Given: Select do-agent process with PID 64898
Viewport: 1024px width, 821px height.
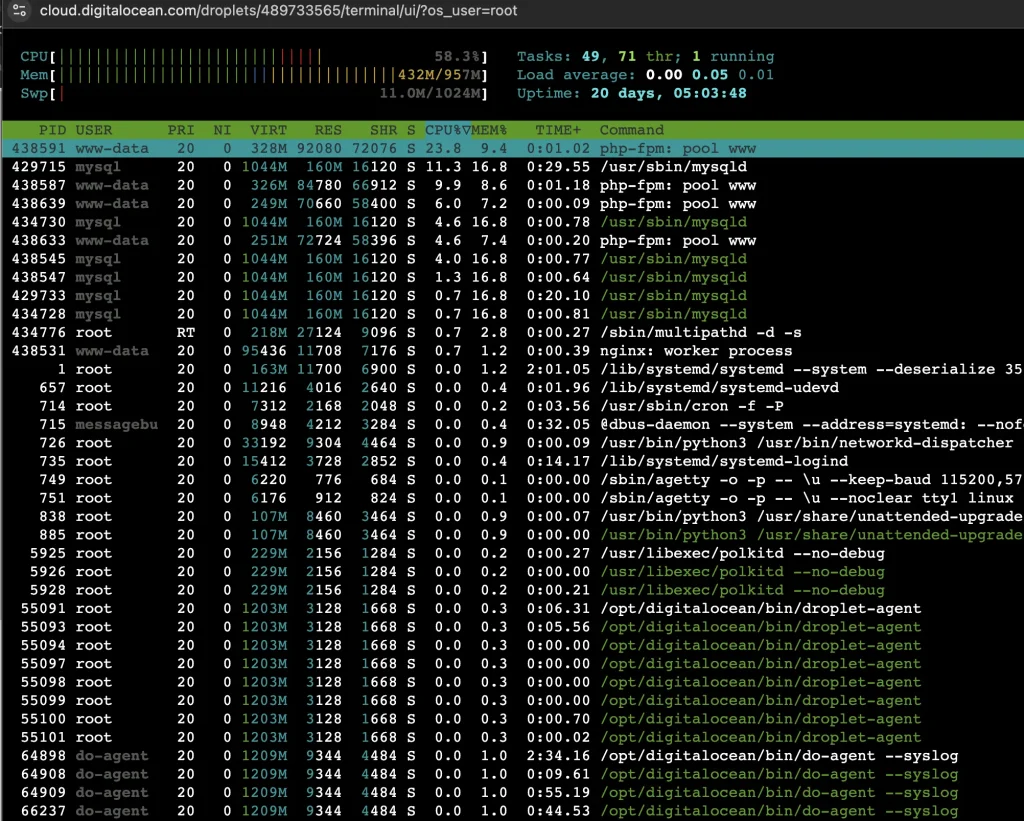Looking at the screenshot, I should (x=512, y=756).
